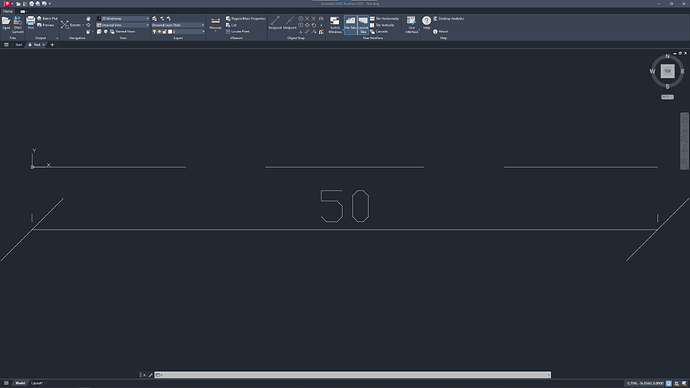Click the coordinates readout in status bar

click(x=645, y=384)
